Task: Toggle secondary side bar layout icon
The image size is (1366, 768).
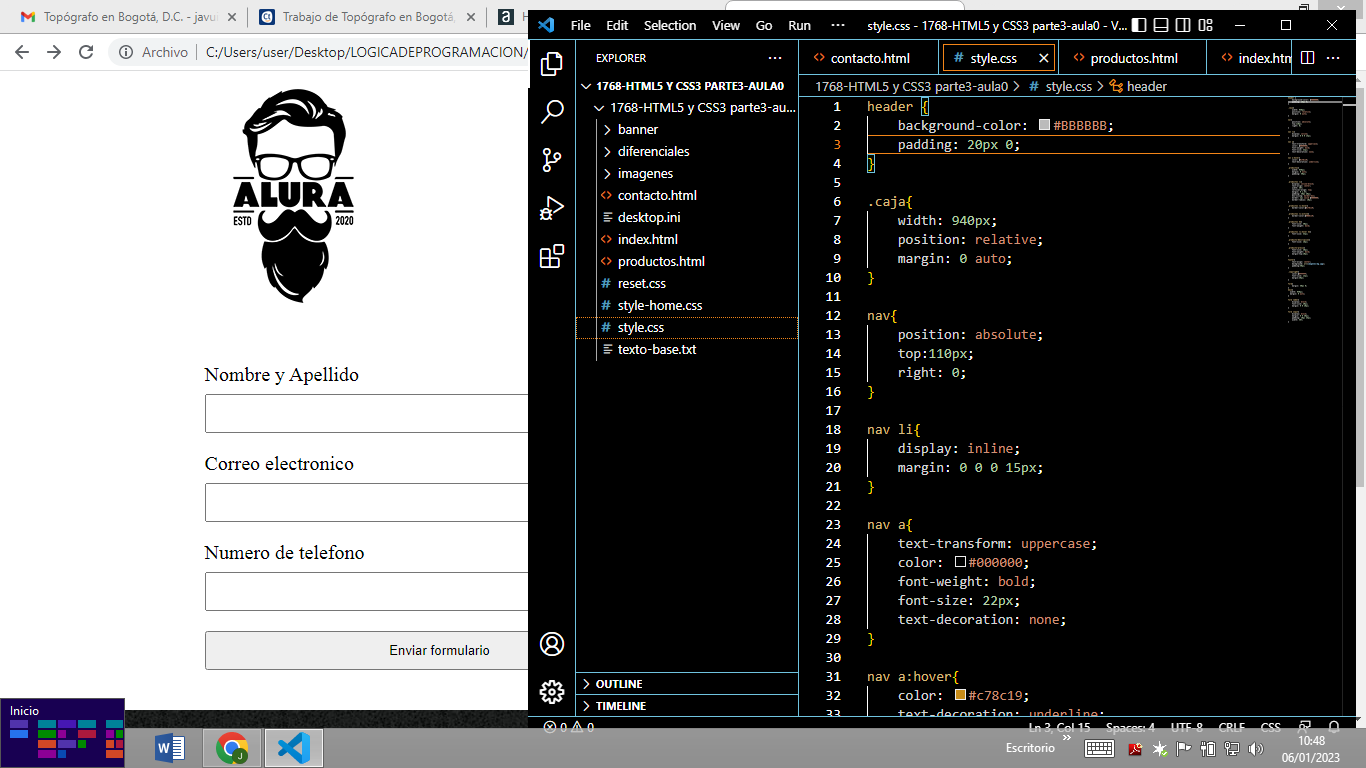Action: coord(1183,25)
